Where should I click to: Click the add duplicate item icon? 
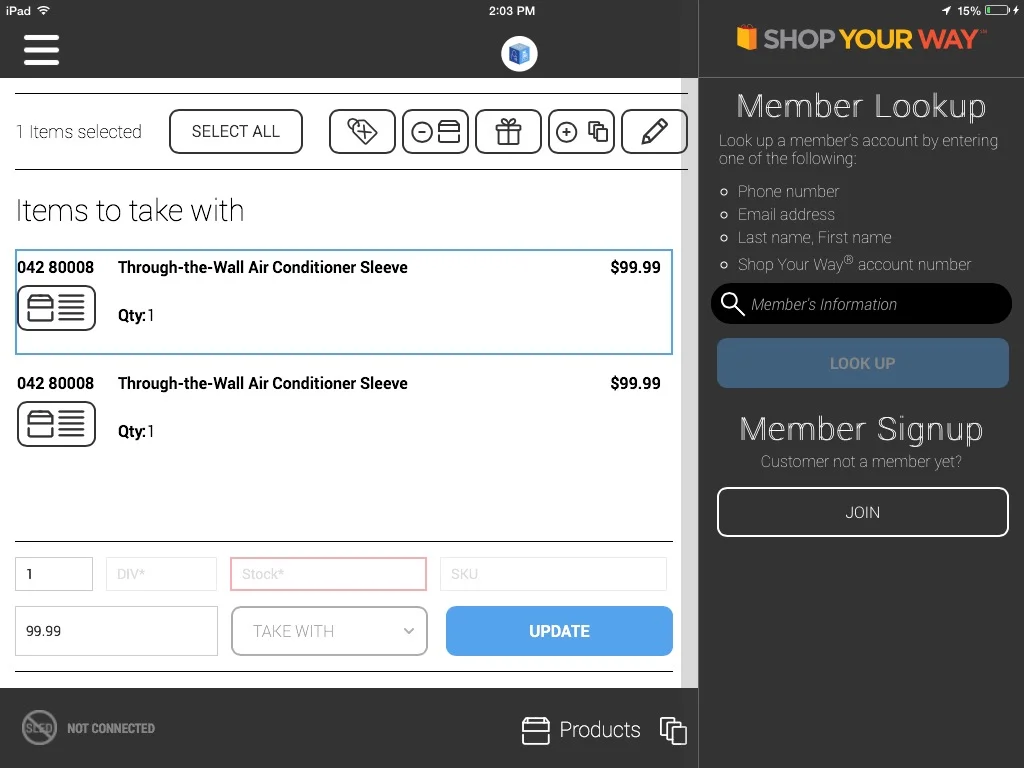[581, 131]
